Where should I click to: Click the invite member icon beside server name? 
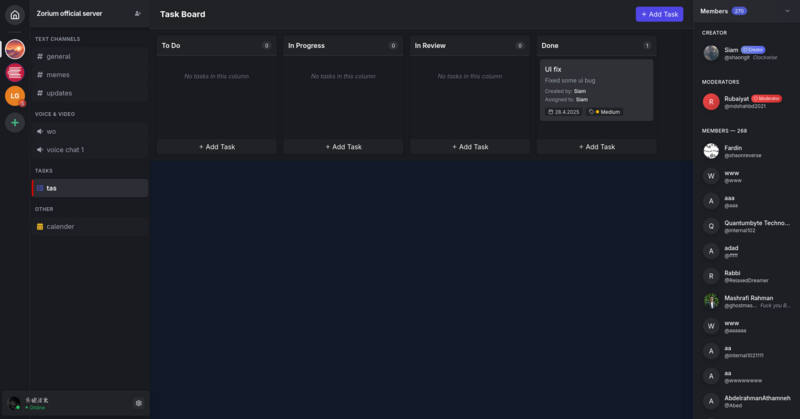coord(137,14)
